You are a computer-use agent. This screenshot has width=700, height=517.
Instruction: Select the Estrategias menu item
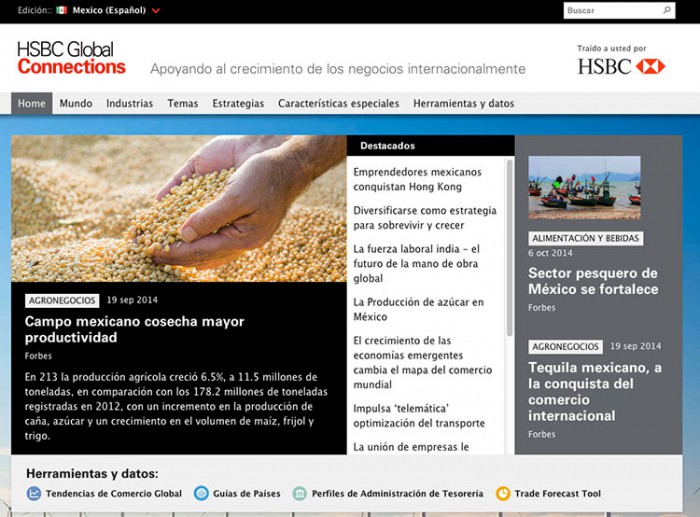(238, 103)
